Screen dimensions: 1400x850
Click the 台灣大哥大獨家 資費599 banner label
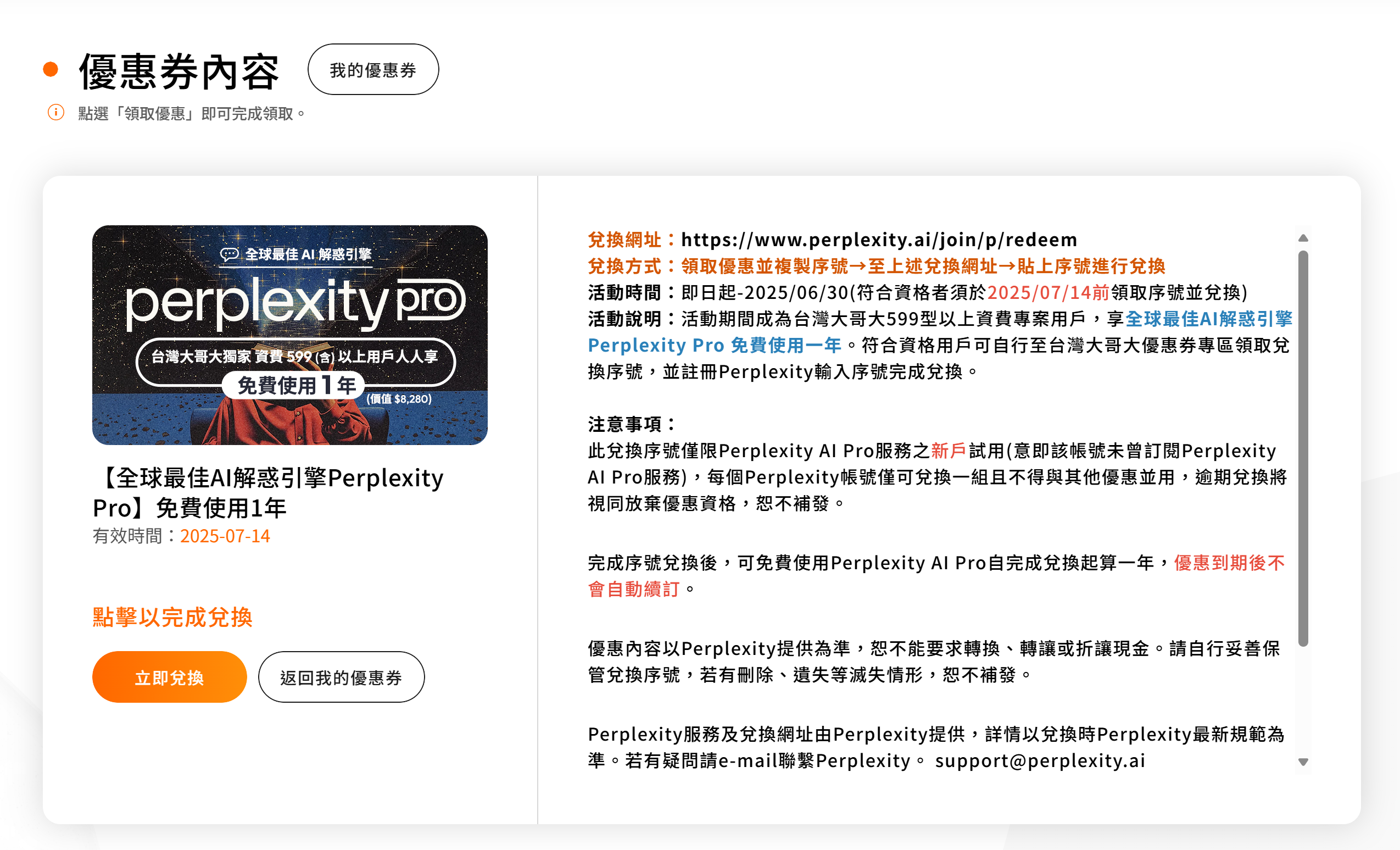tap(295, 357)
